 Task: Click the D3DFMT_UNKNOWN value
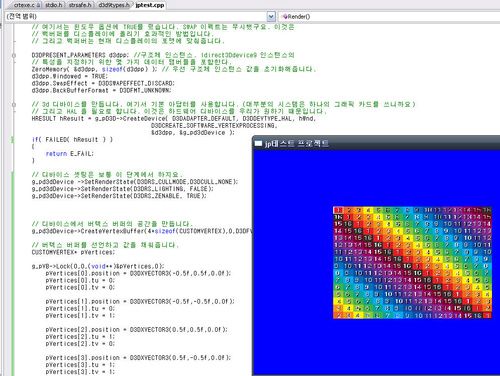tap(145, 90)
